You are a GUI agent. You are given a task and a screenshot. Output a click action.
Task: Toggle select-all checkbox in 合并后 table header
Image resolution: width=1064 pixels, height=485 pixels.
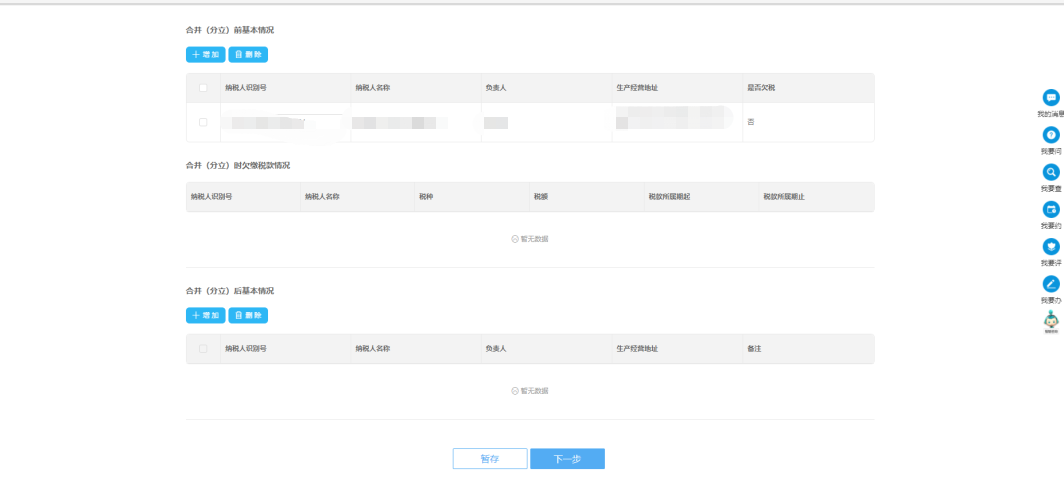203,349
